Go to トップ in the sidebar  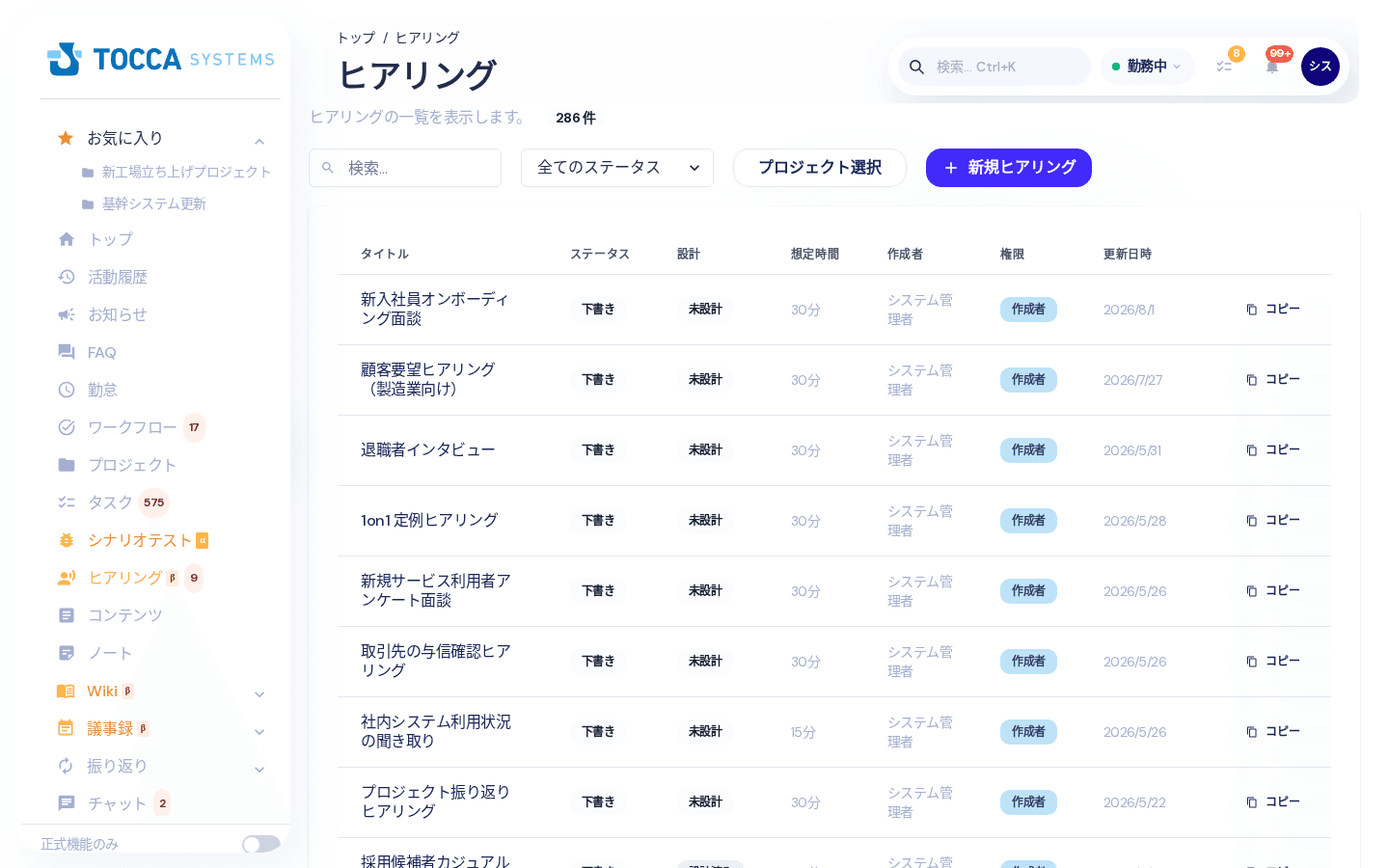pyautogui.click(x=111, y=239)
